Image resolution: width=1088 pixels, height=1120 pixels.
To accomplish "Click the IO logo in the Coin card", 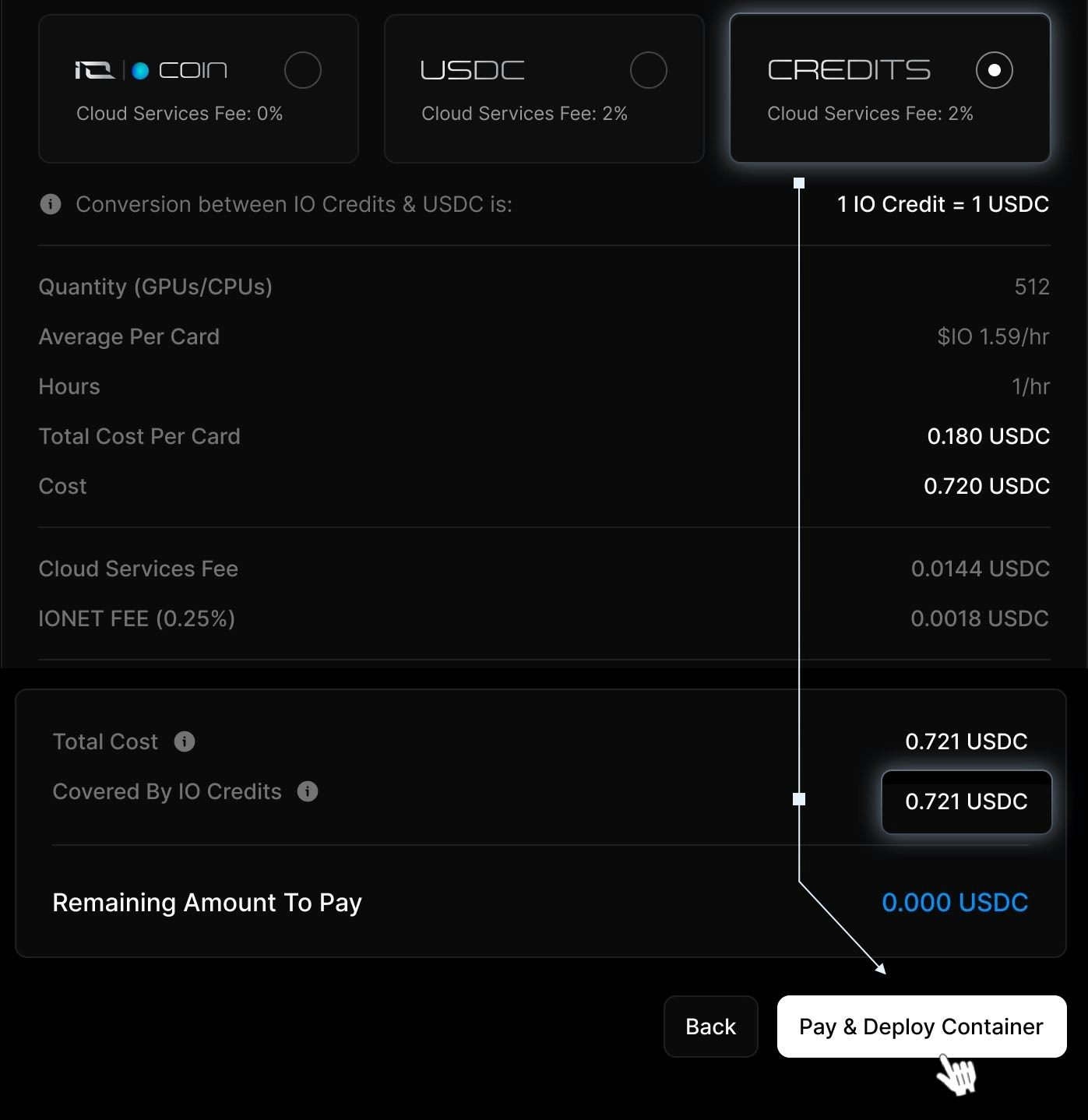I will [95, 71].
